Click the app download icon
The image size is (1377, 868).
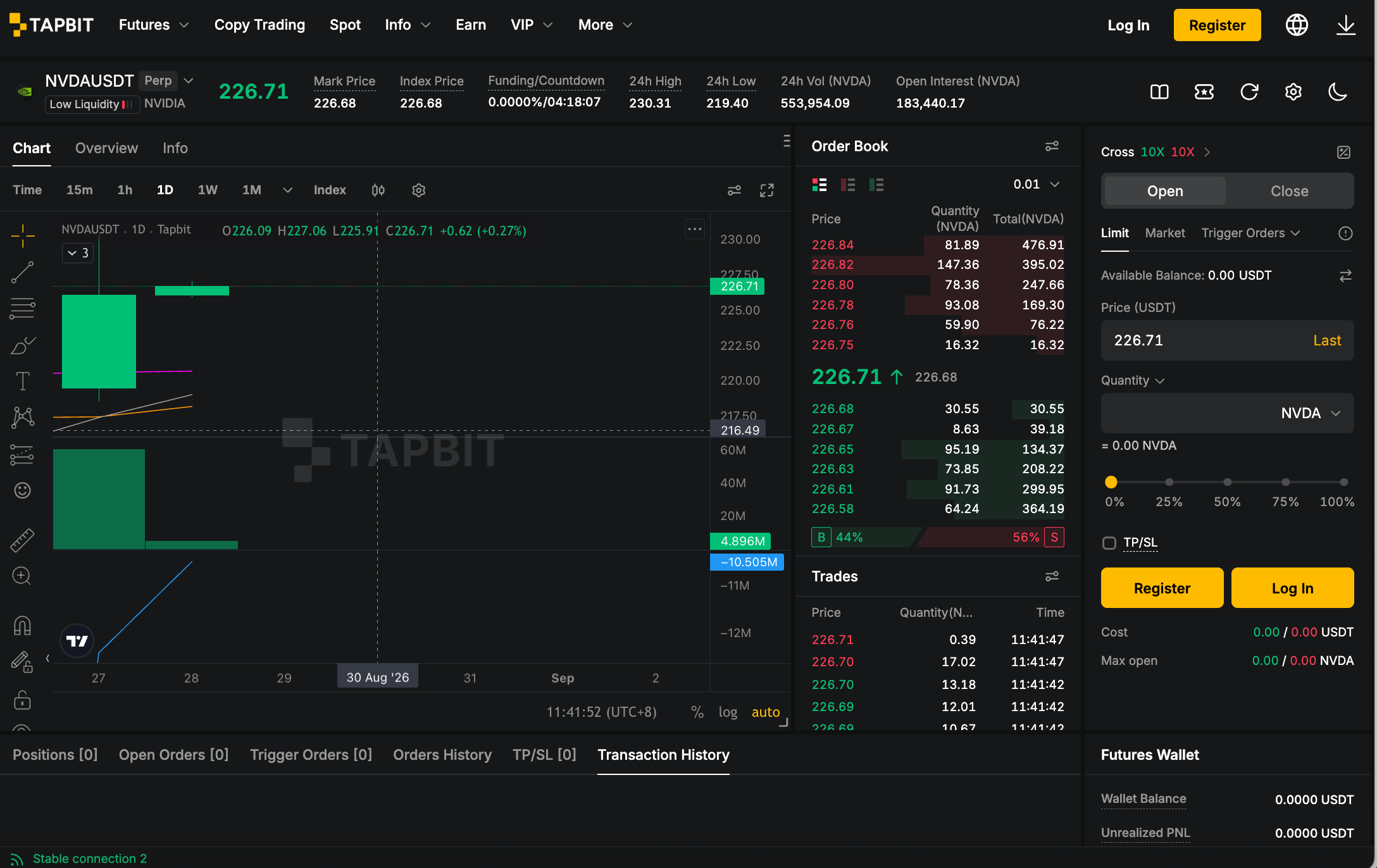[1346, 25]
